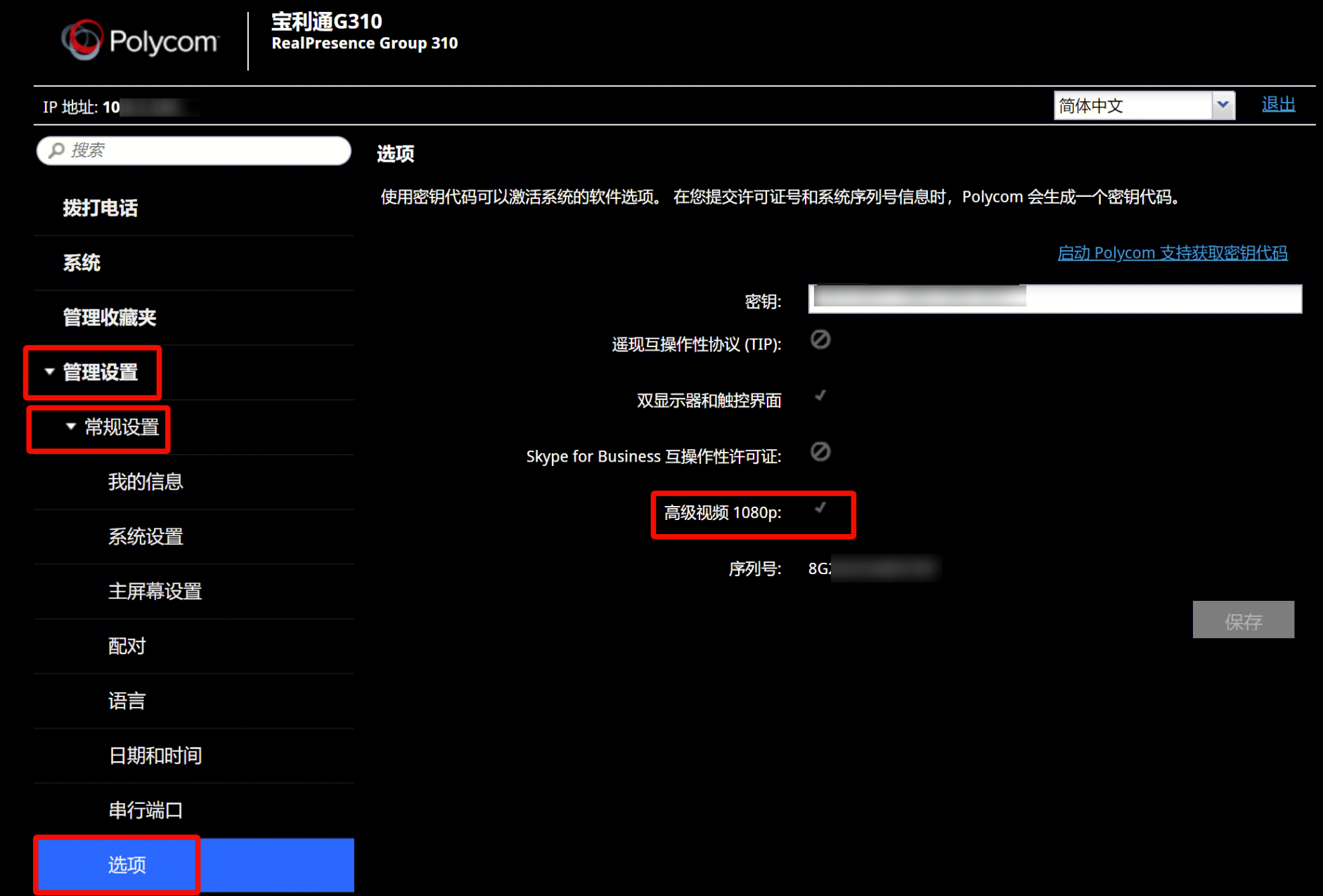Screen dimensions: 1323x896
Task: Click the Polycom logo
Action: [x=140, y=41]
